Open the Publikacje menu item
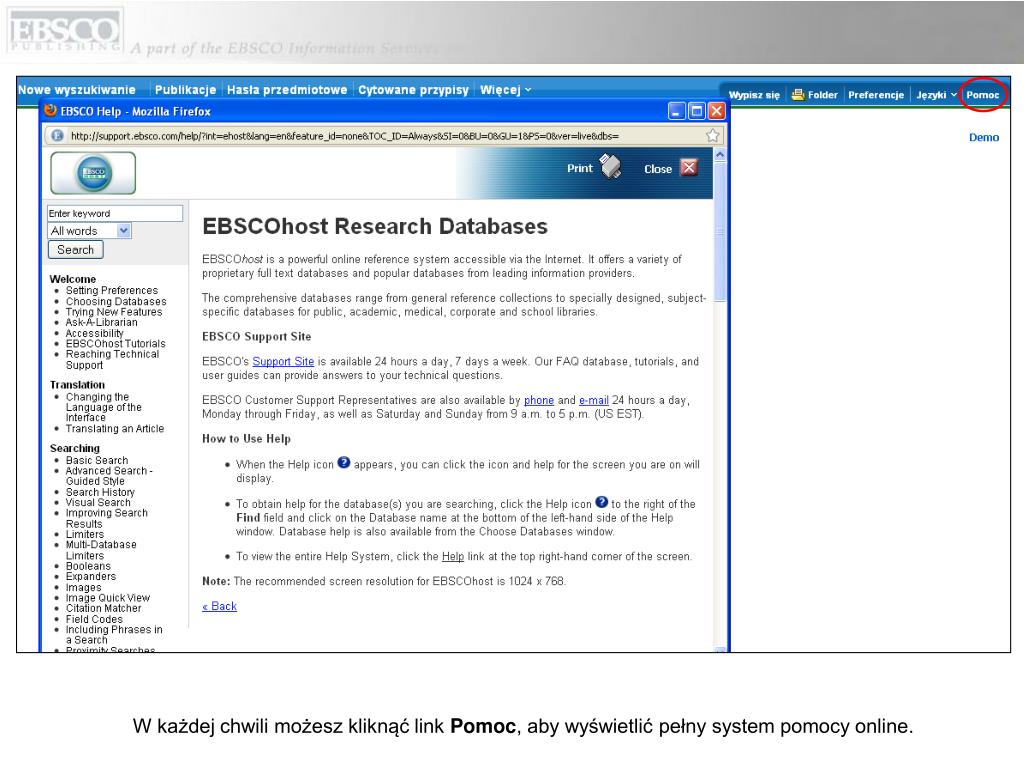The height and width of the screenshot is (768, 1024). click(185, 90)
